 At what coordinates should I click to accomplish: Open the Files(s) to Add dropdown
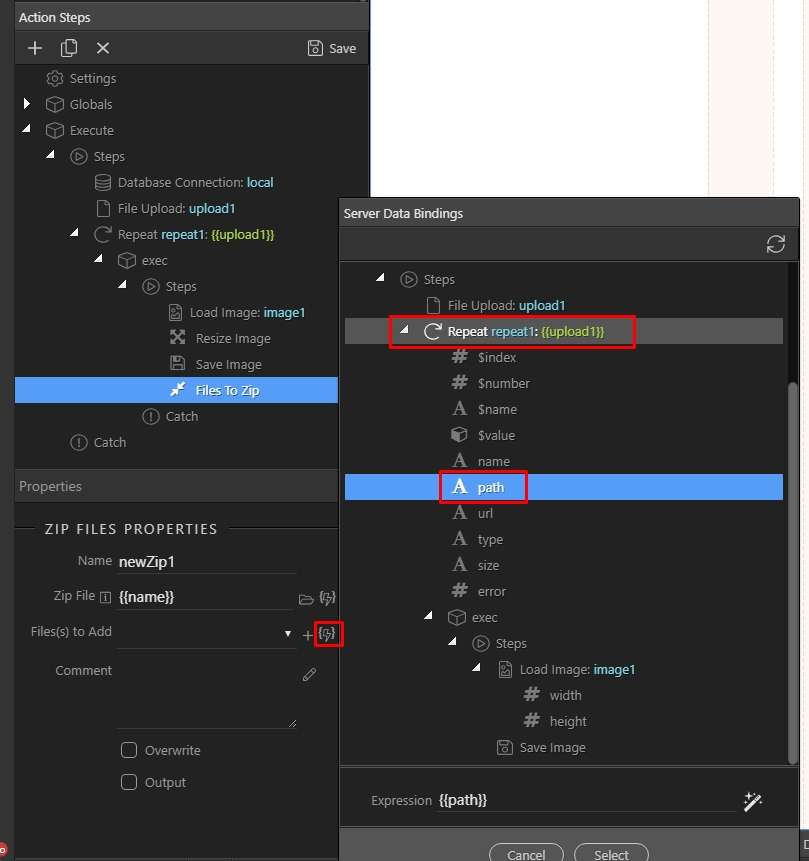287,634
